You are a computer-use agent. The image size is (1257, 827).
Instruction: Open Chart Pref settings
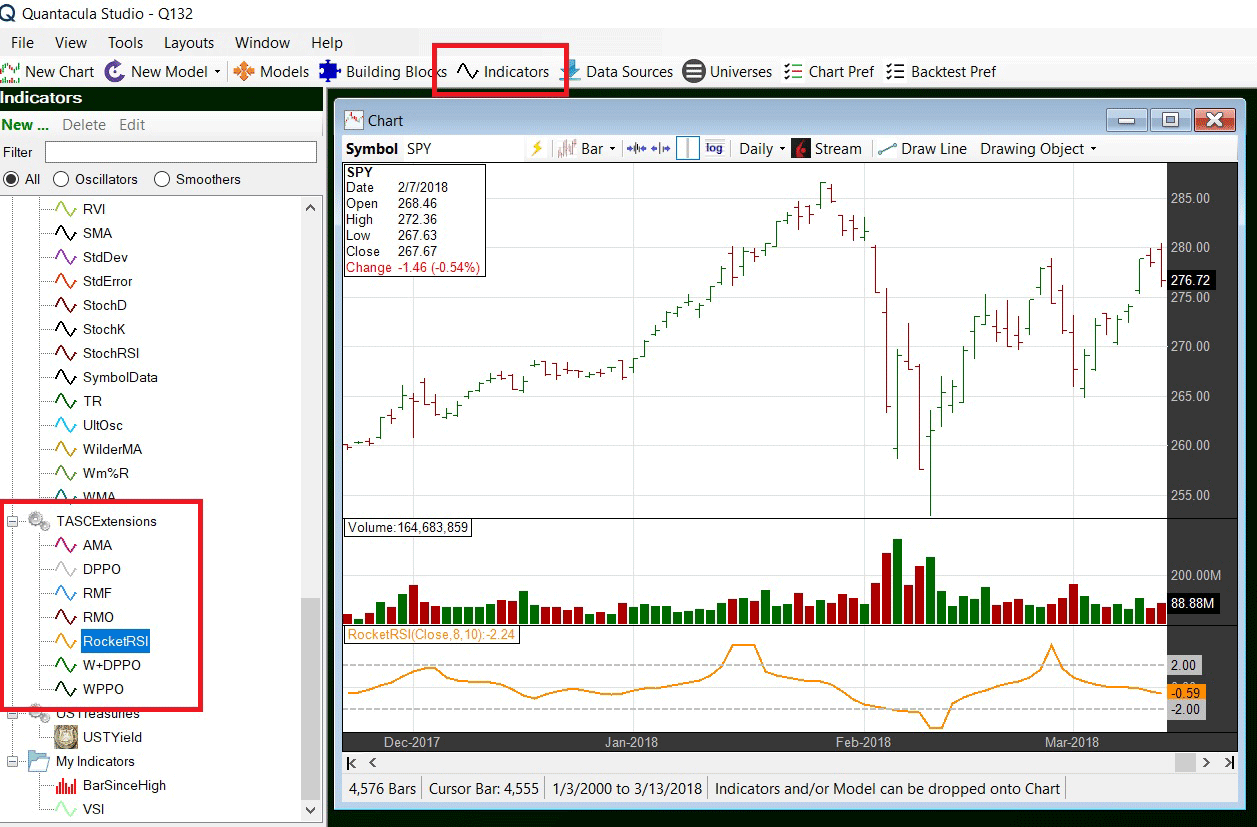[829, 72]
